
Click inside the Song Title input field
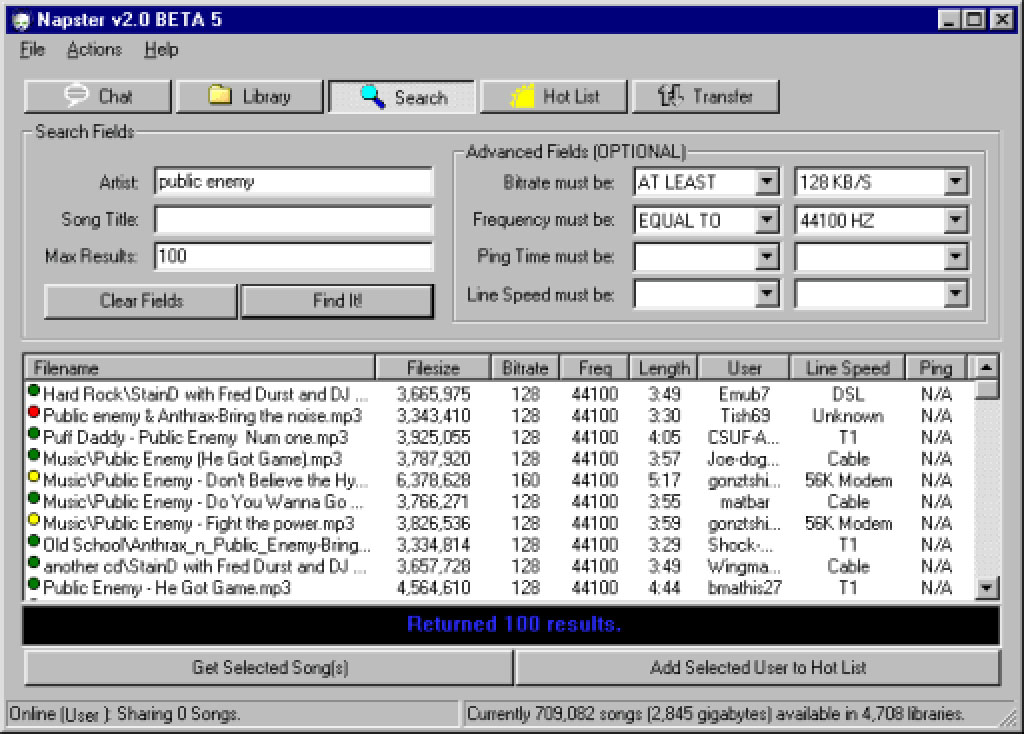point(294,219)
